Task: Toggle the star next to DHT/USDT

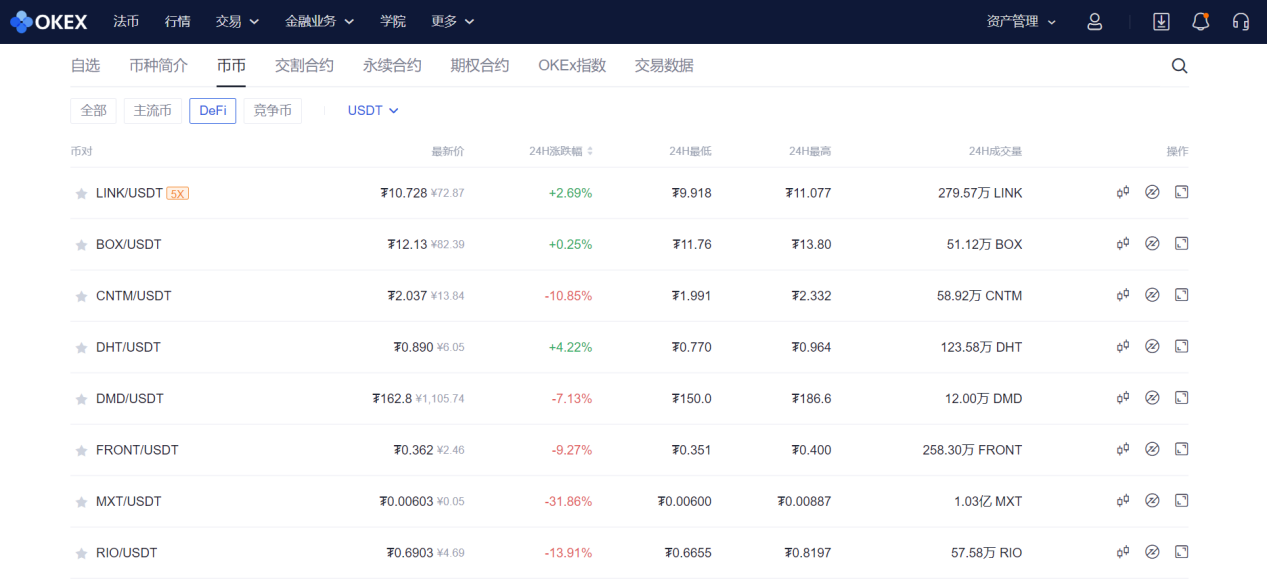Action: coord(81,348)
